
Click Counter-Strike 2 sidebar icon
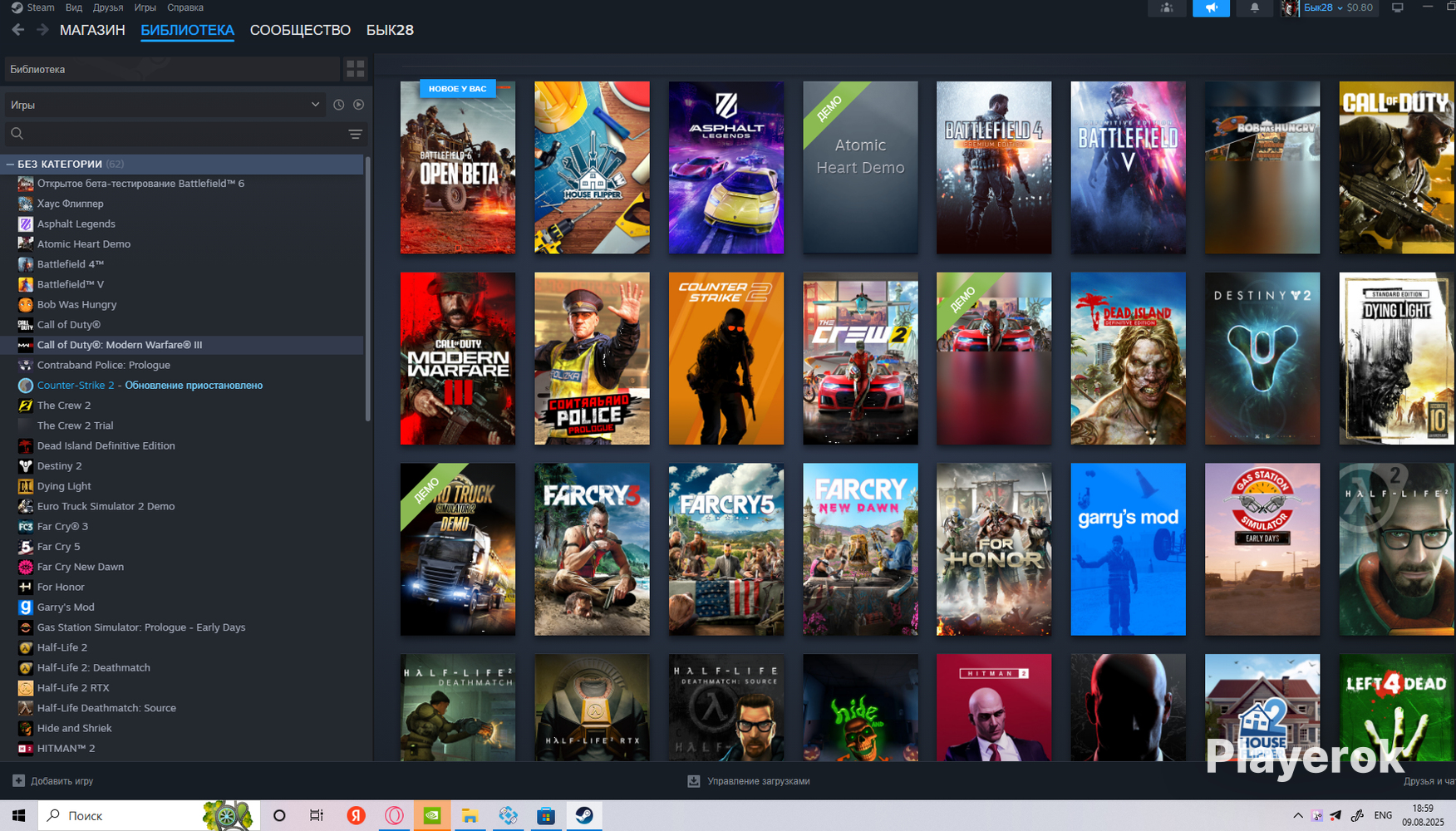coord(26,386)
